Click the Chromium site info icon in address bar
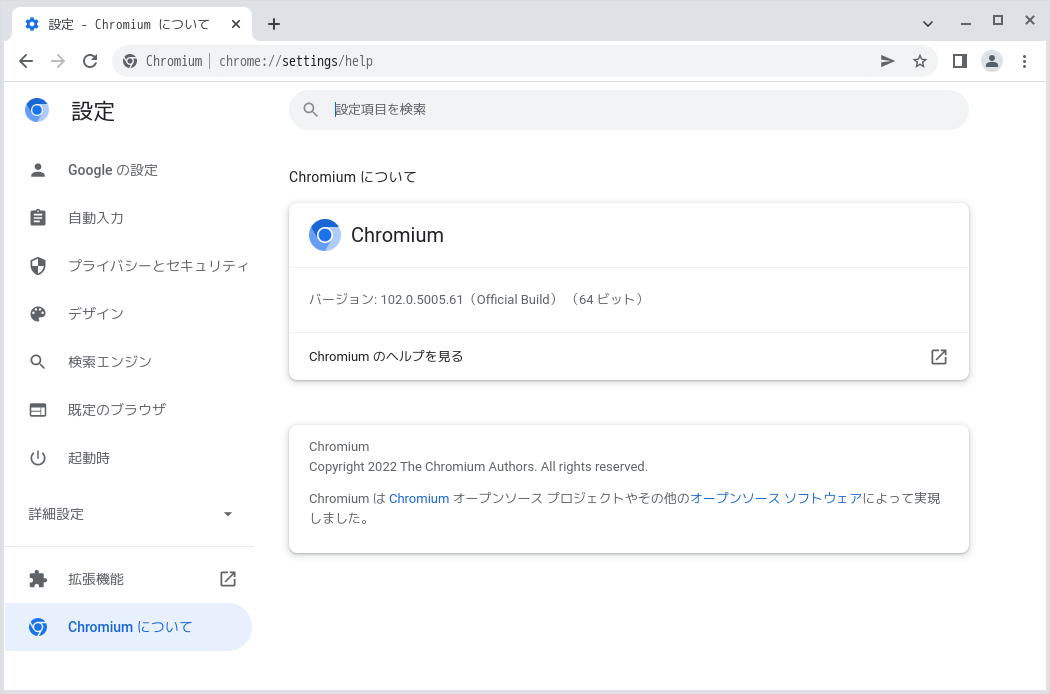Viewport: 1050px width, 694px height. pyautogui.click(x=130, y=61)
